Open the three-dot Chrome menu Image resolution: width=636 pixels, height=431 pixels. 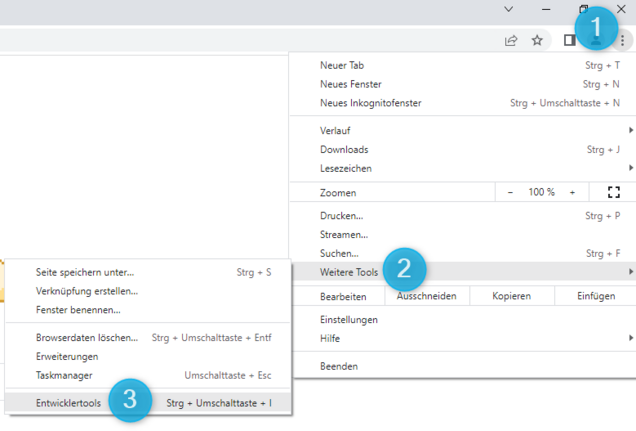click(x=622, y=40)
